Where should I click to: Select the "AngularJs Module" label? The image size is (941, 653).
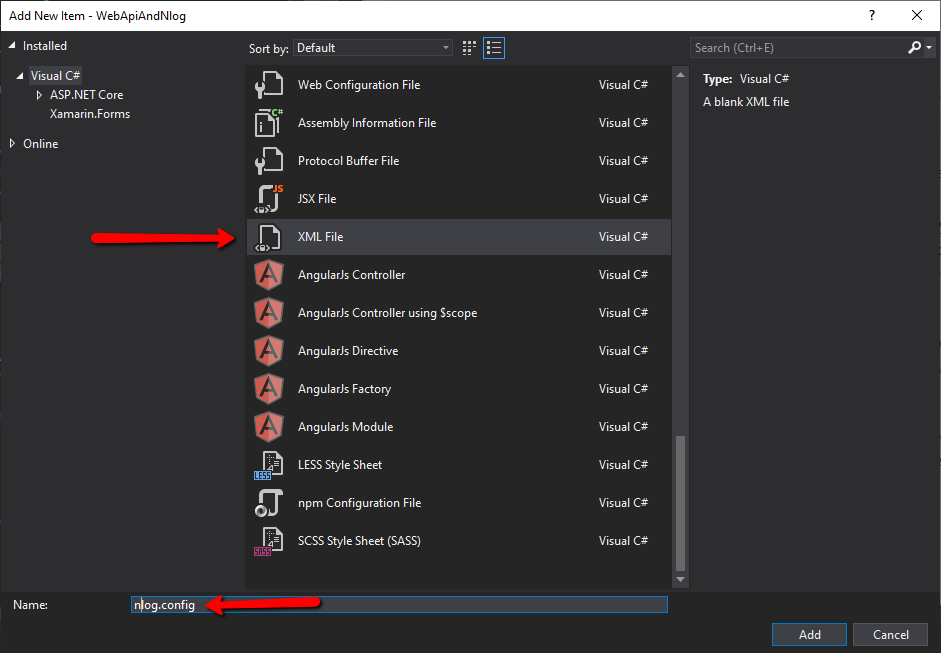[x=346, y=427]
